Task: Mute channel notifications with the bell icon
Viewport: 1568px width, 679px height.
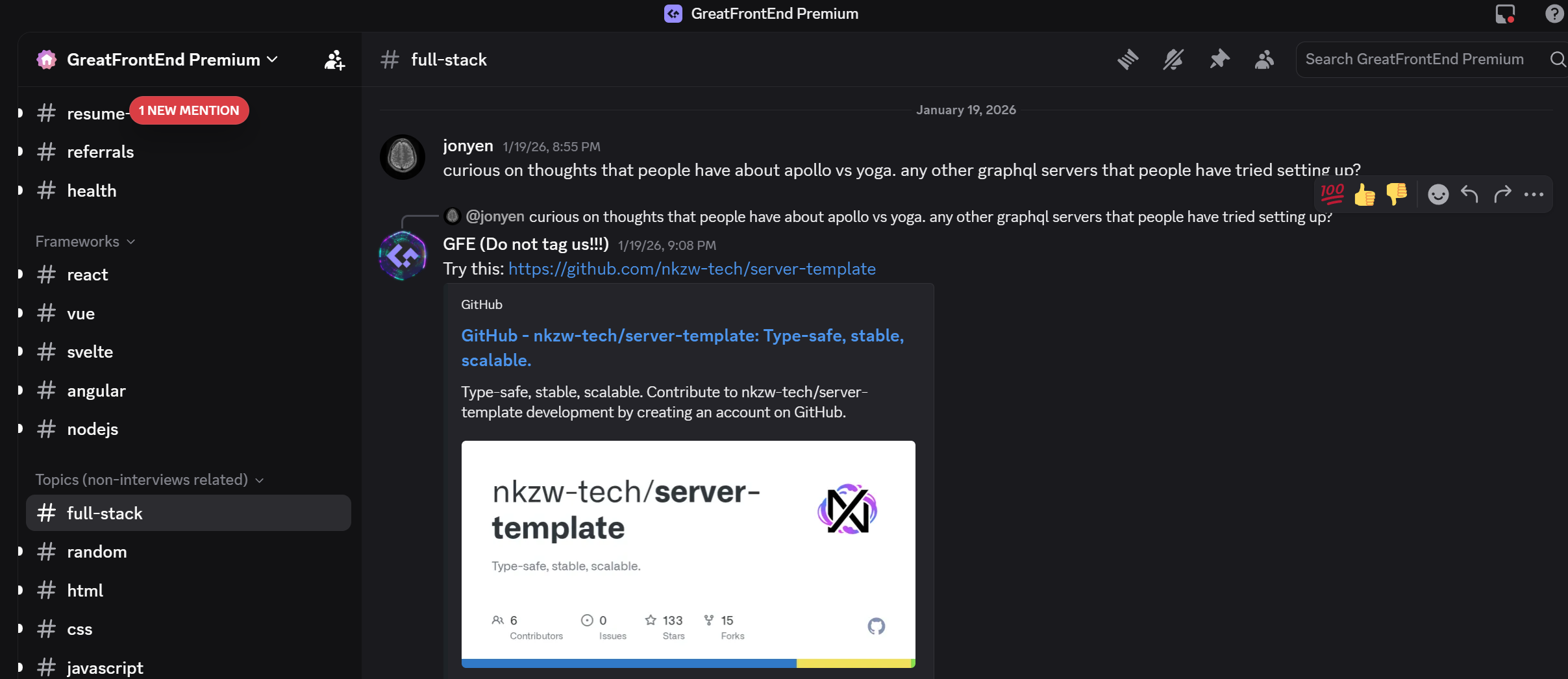Action: (x=1173, y=59)
